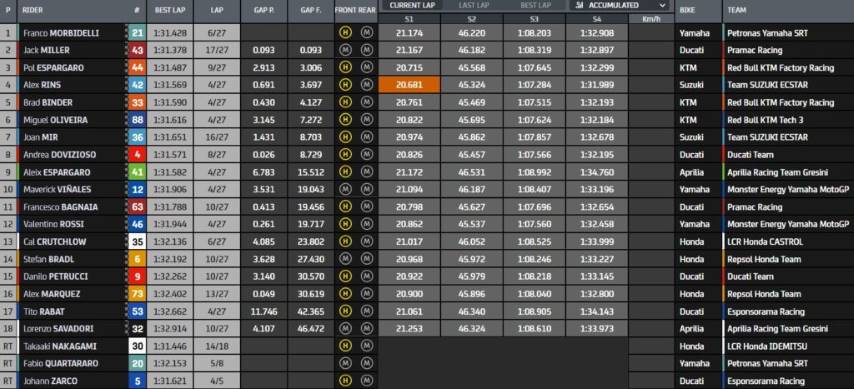Click team name Petronas Yamaha SRT in Morbidelli row
This screenshot has width=854, height=389.
coord(767,33)
